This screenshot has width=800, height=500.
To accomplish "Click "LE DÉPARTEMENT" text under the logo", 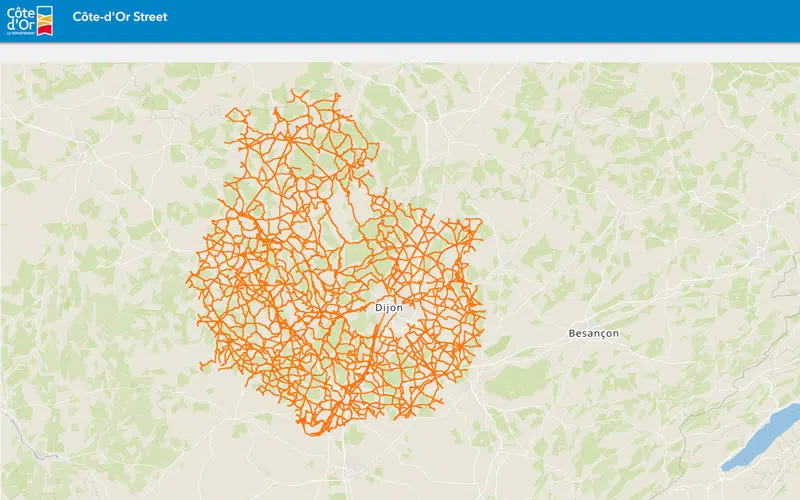I will (23, 34).
